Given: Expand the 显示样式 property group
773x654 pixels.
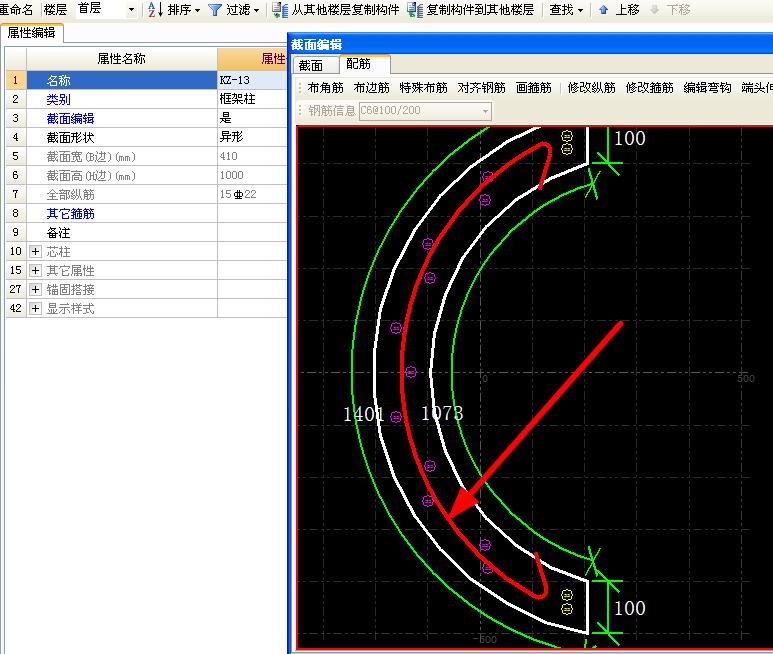Looking at the screenshot, I should 35,309.
